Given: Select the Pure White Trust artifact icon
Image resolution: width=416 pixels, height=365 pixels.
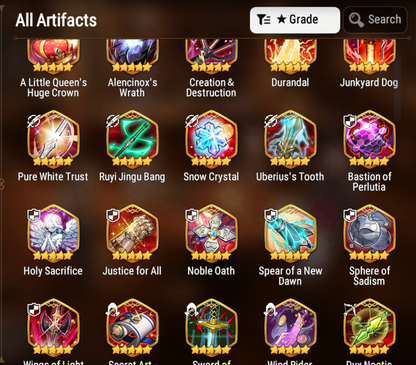Looking at the screenshot, I should point(53,139).
